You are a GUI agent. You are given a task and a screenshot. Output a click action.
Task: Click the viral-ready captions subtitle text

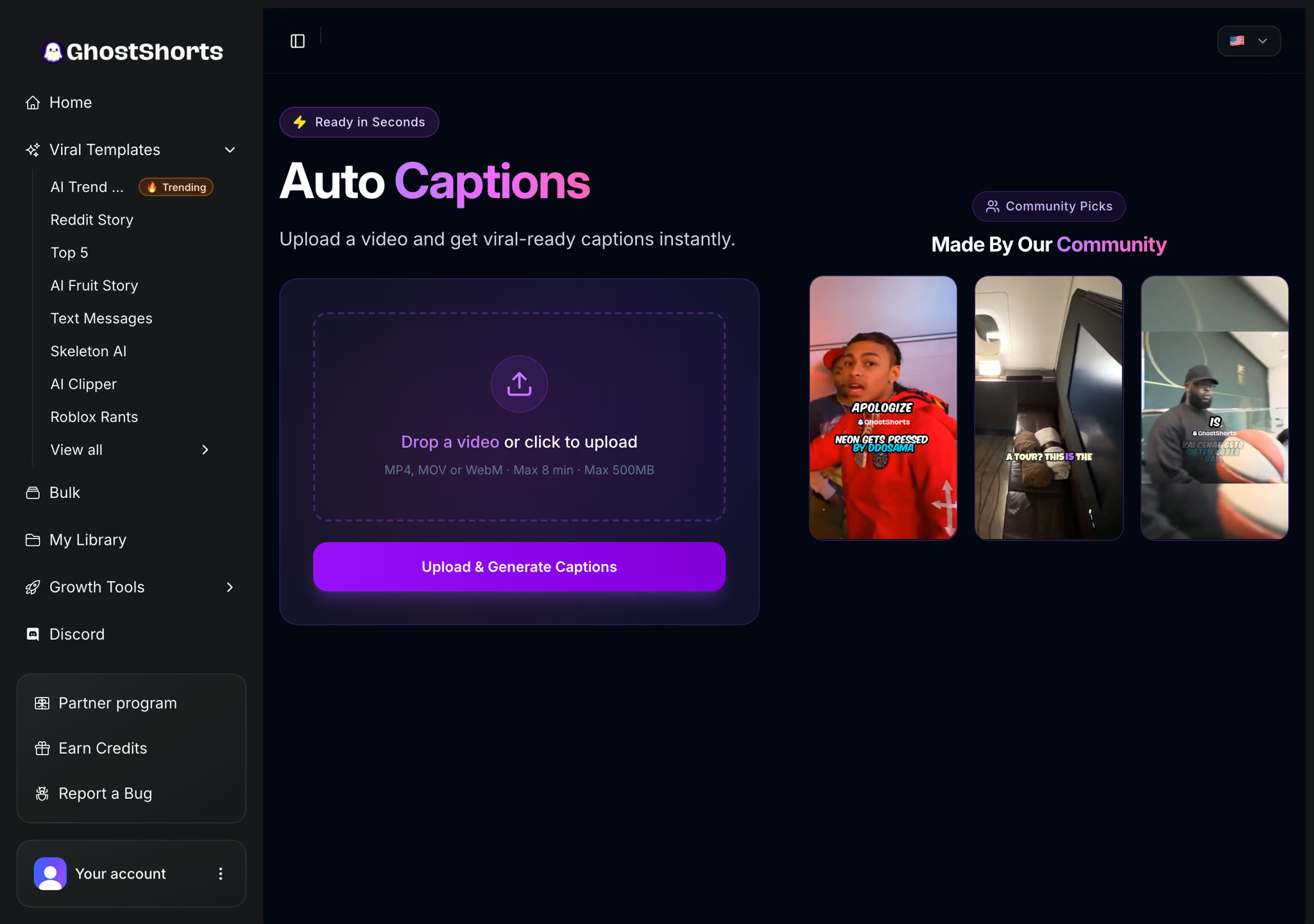coord(507,239)
